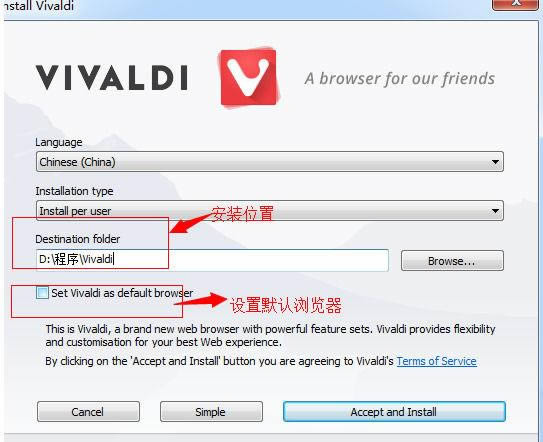Click the VIVALDI wordmark text logo
Screen dimensions: 543x442
(112, 78)
